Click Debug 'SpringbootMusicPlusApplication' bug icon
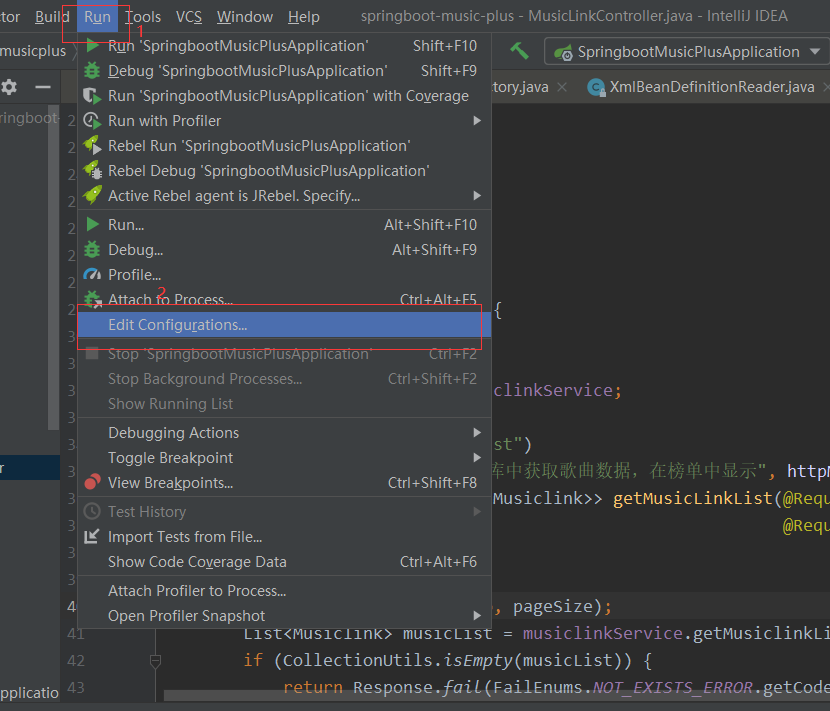830x711 pixels. coord(93,70)
